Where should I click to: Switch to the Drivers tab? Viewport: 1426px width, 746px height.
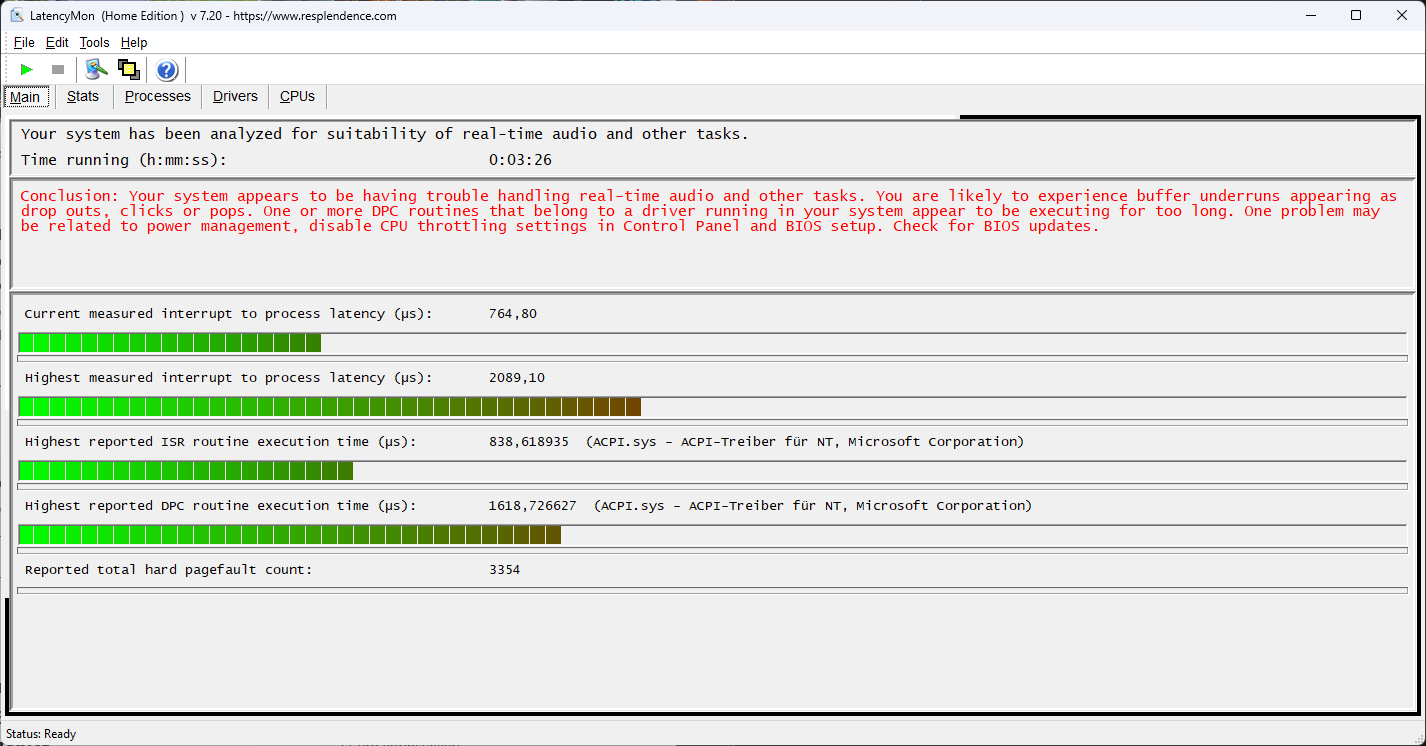[235, 97]
